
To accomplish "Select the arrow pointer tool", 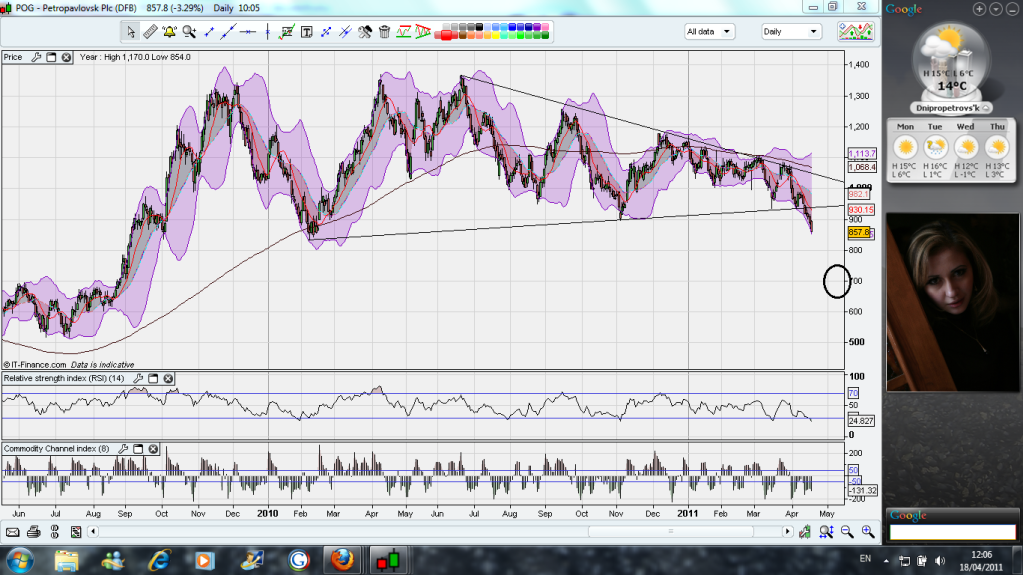I will click(130, 32).
